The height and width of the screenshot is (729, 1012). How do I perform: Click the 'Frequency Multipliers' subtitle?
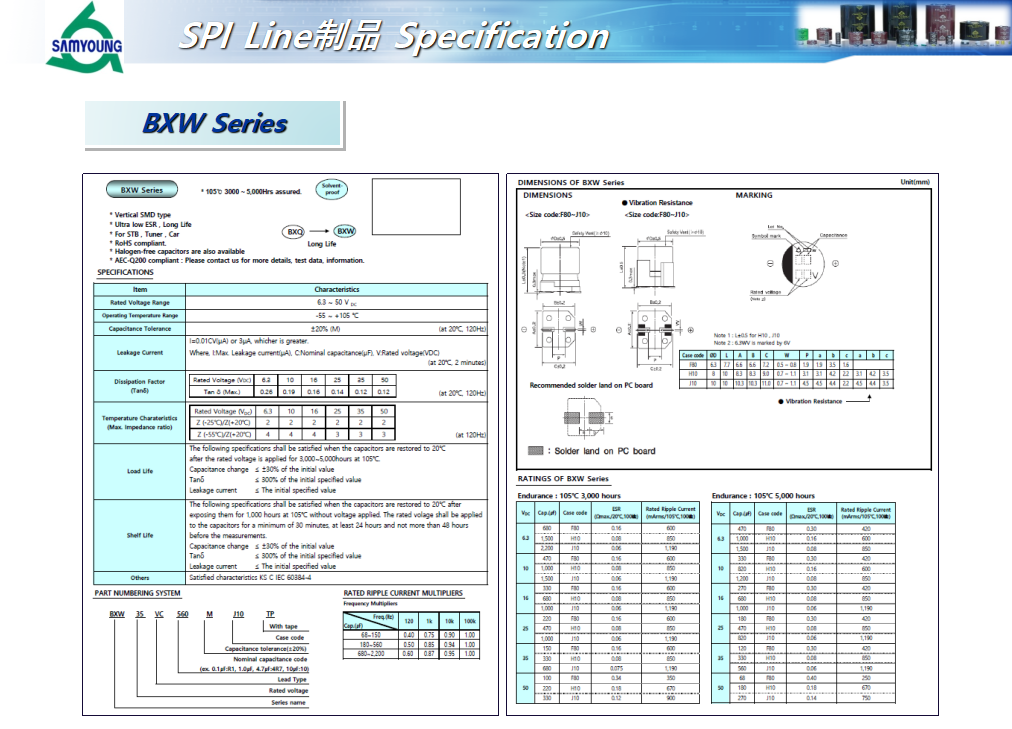coord(370,604)
